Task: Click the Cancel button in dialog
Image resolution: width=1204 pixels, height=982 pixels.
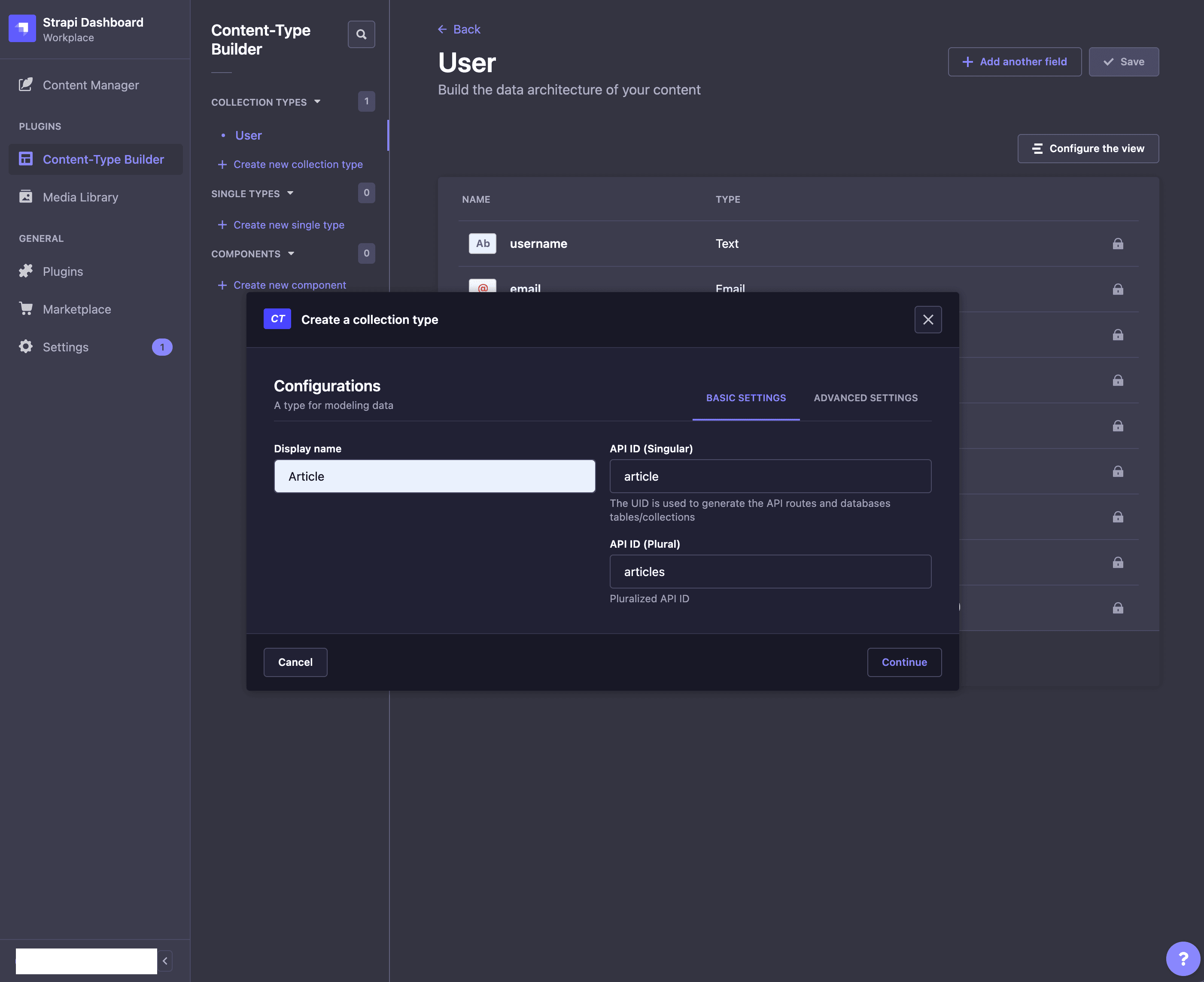Action: pyautogui.click(x=295, y=662)
